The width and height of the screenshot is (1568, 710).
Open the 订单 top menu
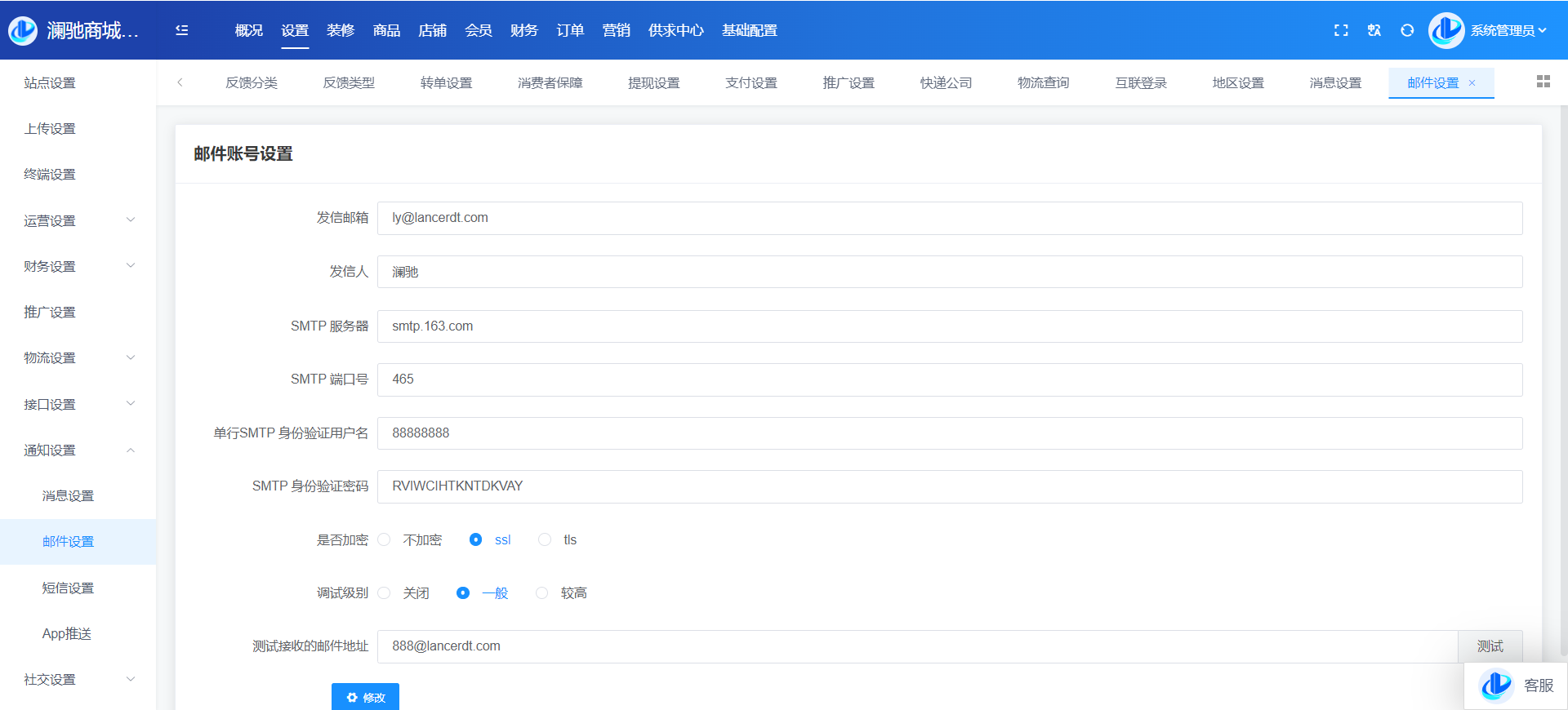click(x=569, y=30)
